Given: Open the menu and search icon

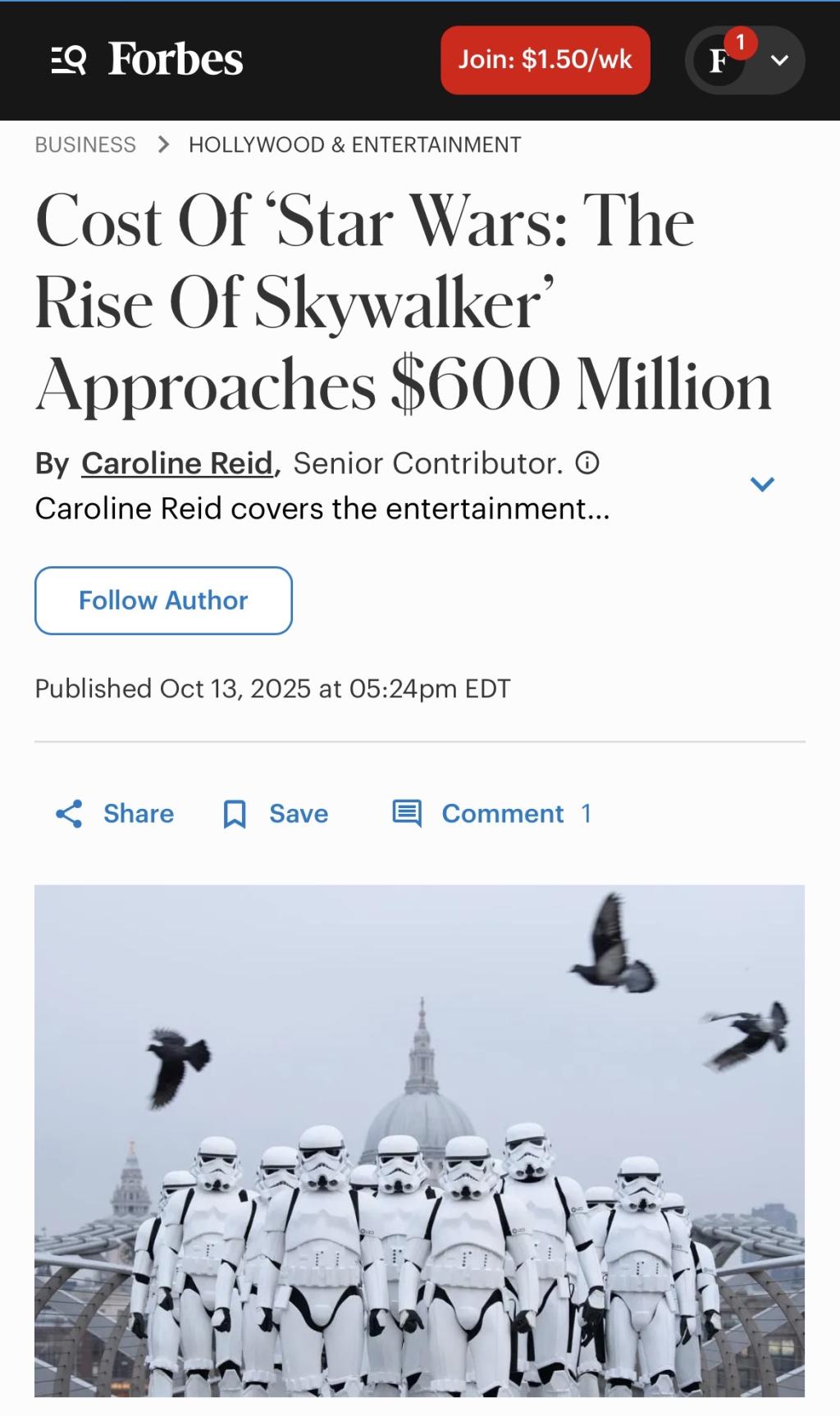Looking at the screenshot, I should (x=68, y=60).
